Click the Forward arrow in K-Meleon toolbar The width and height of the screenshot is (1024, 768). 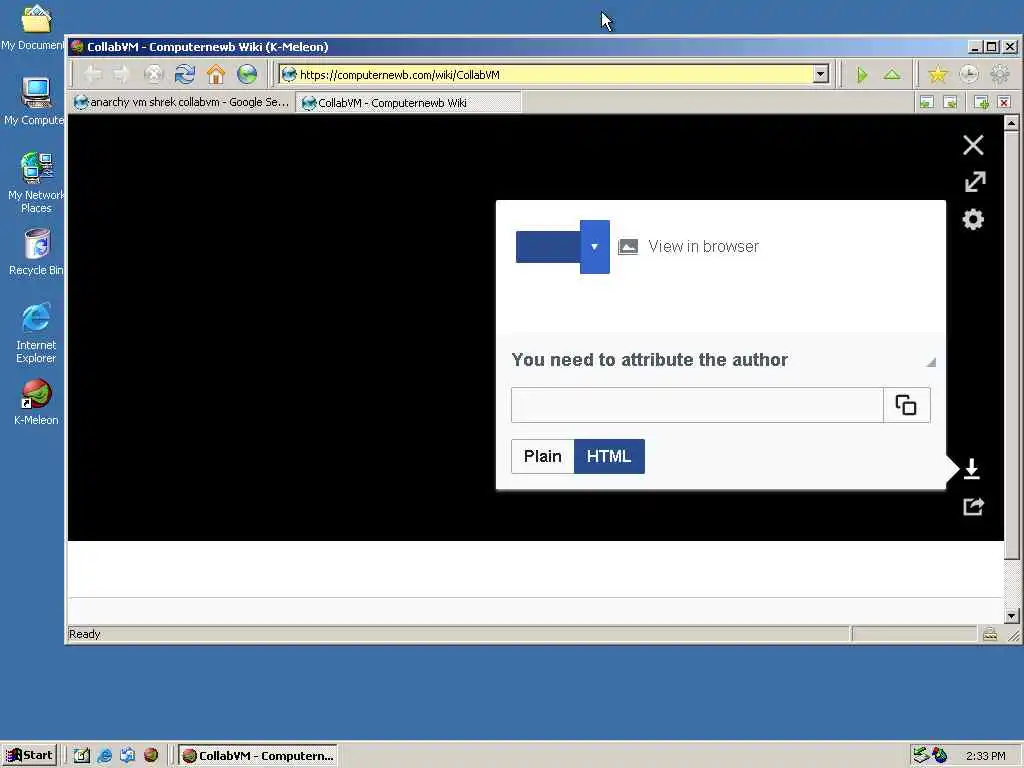122,74
